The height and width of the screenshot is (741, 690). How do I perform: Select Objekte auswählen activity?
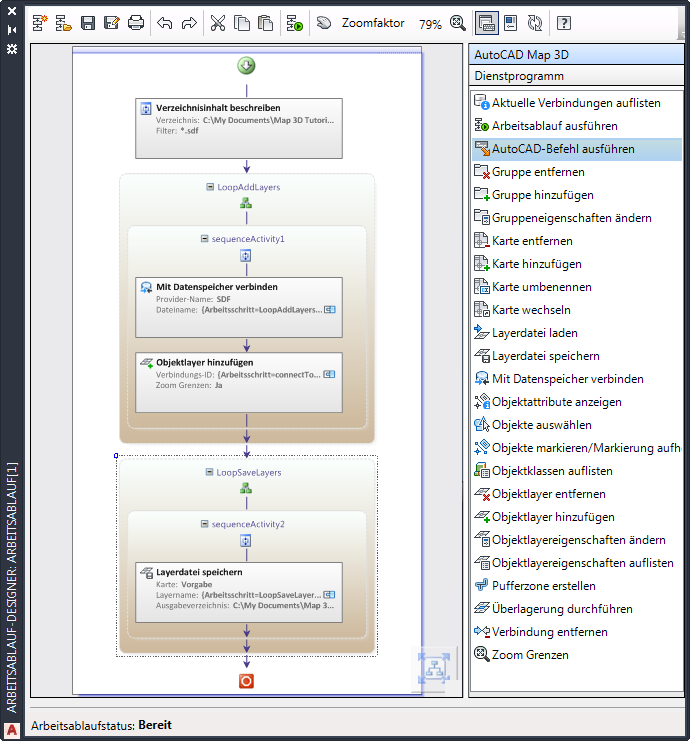click(577, 425)
